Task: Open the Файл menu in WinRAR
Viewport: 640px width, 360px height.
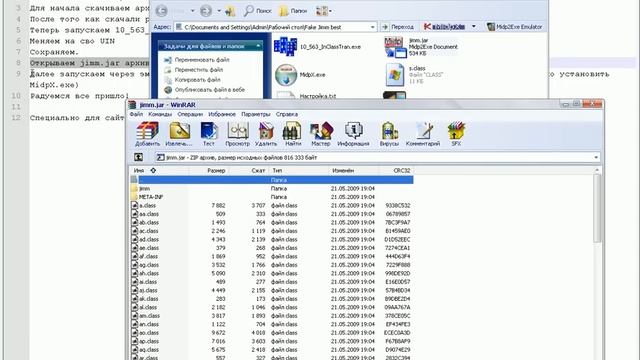Action: pyautogui.click(x=136, y=114)
